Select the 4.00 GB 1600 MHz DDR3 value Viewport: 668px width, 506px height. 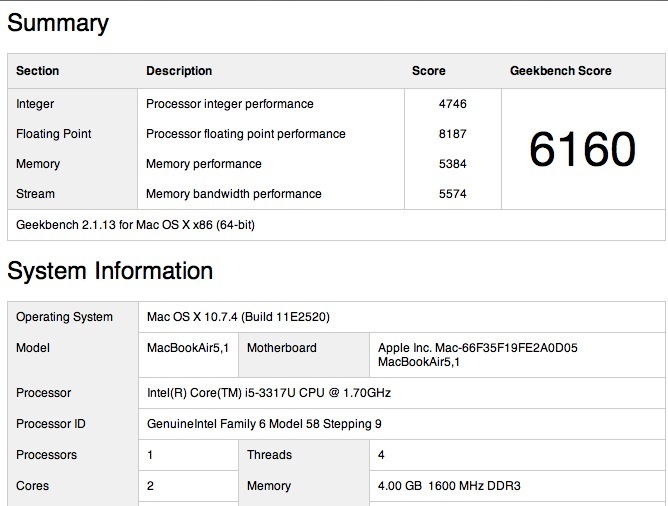click(449, 486)
